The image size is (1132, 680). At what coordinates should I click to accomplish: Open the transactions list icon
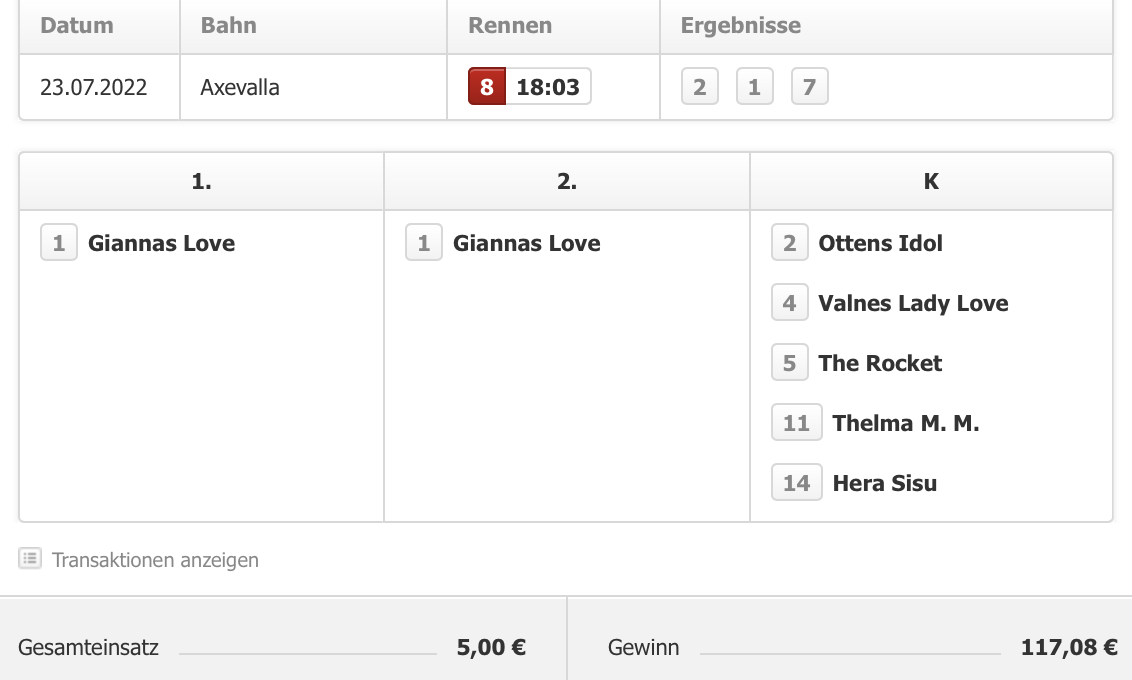click(30, 559)
